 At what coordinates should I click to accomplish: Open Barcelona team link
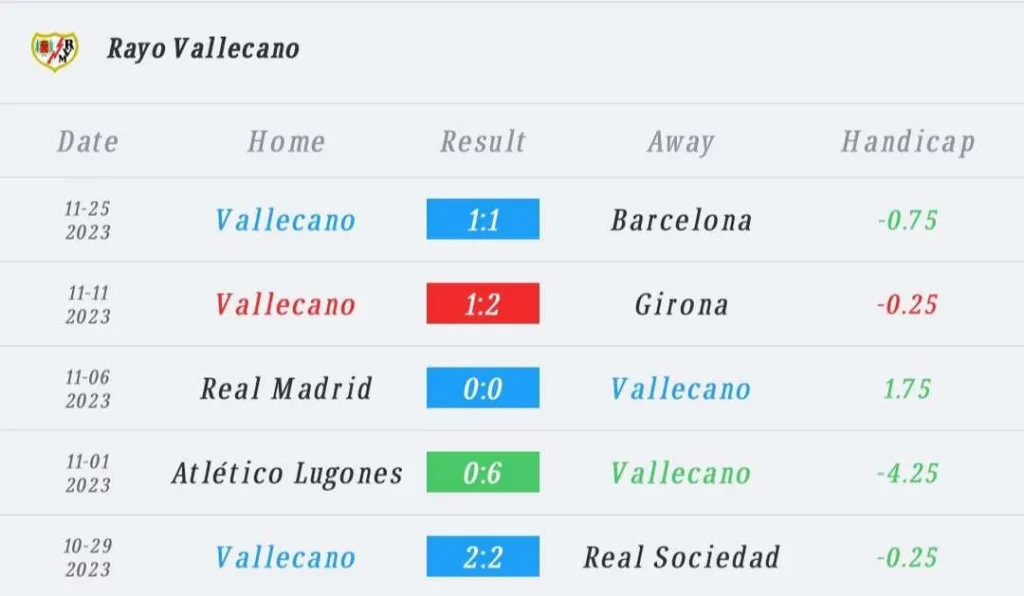tap(681, 220)
